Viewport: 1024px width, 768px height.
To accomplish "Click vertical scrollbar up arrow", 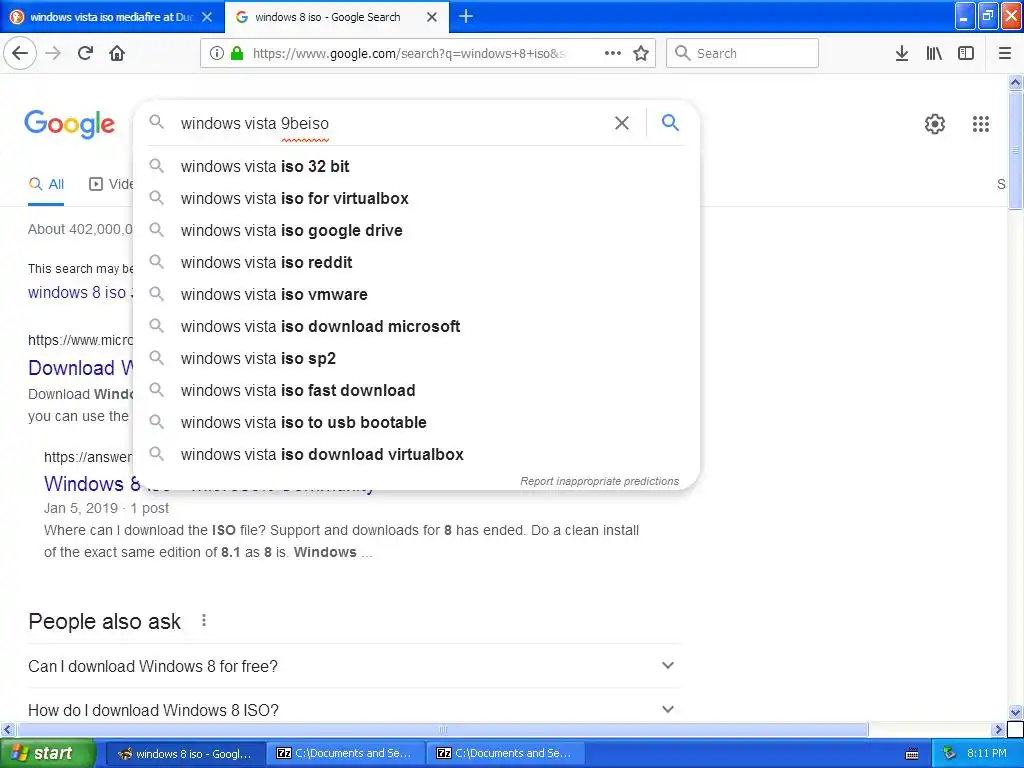I will coord(1016,82).
